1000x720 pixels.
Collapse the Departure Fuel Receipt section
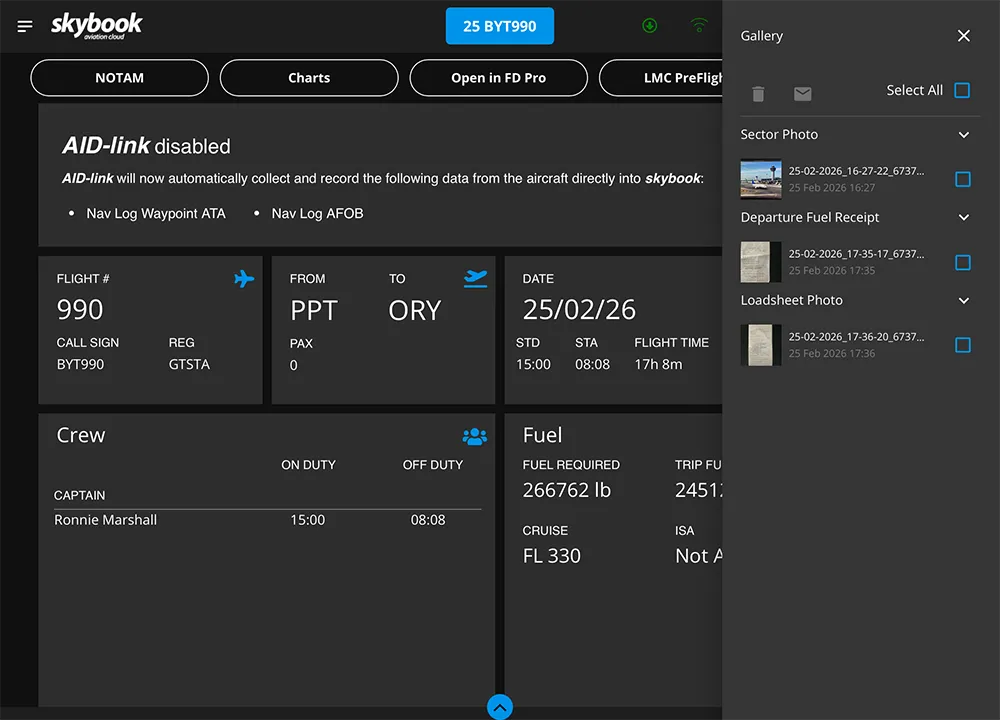[x=963, y=218]
